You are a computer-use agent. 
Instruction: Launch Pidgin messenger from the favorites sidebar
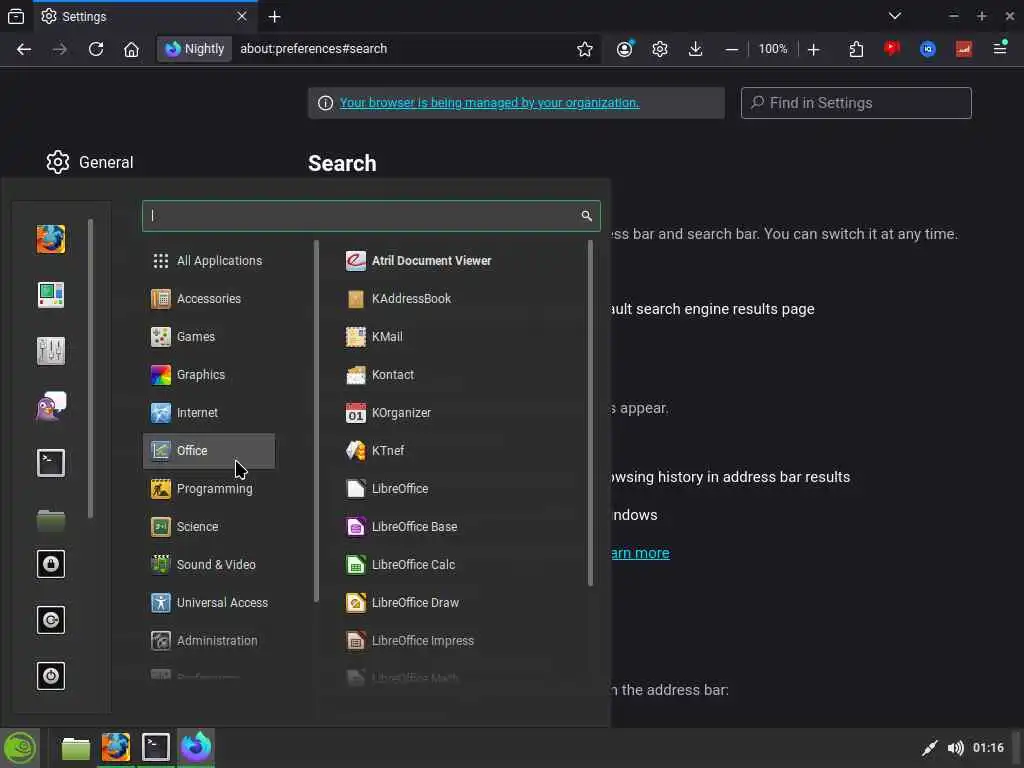(x=51, y=407)
